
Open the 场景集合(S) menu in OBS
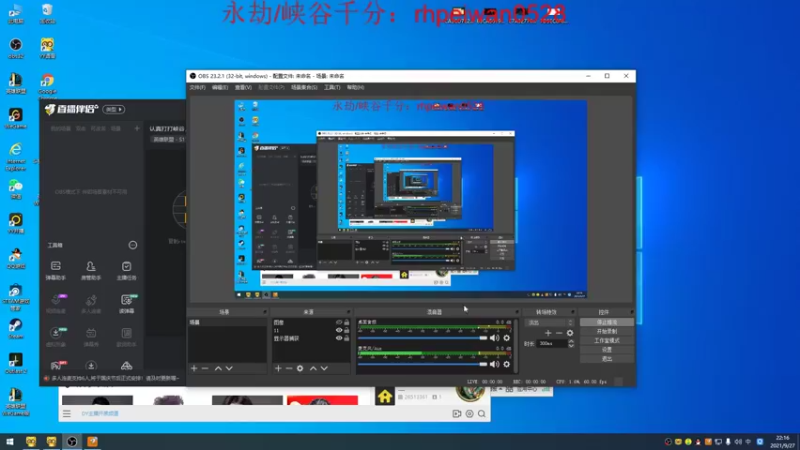[304, 88]
